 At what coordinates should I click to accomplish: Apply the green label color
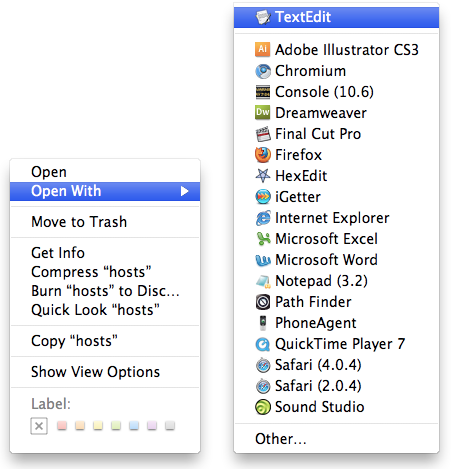pos(116,425)
